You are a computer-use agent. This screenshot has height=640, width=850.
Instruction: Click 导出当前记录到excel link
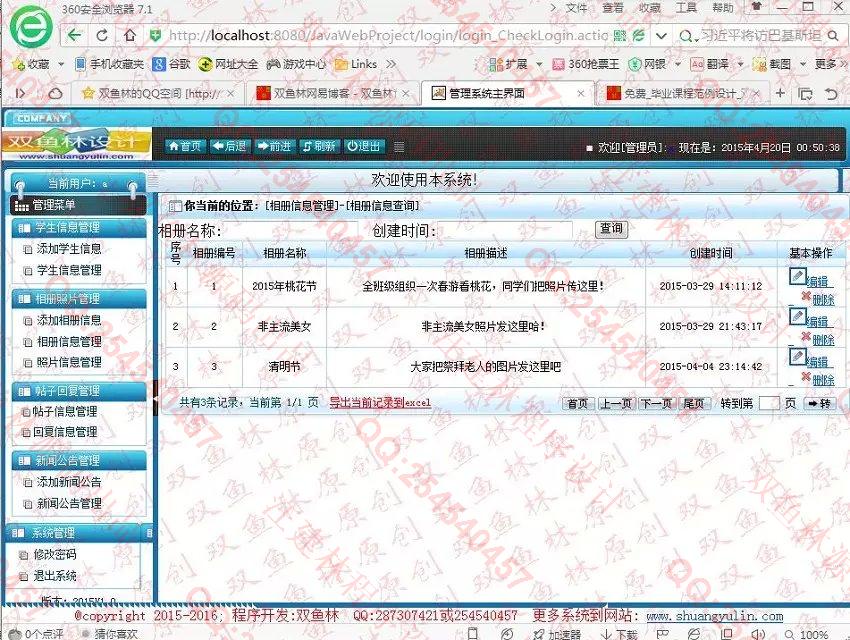(380, 403)
